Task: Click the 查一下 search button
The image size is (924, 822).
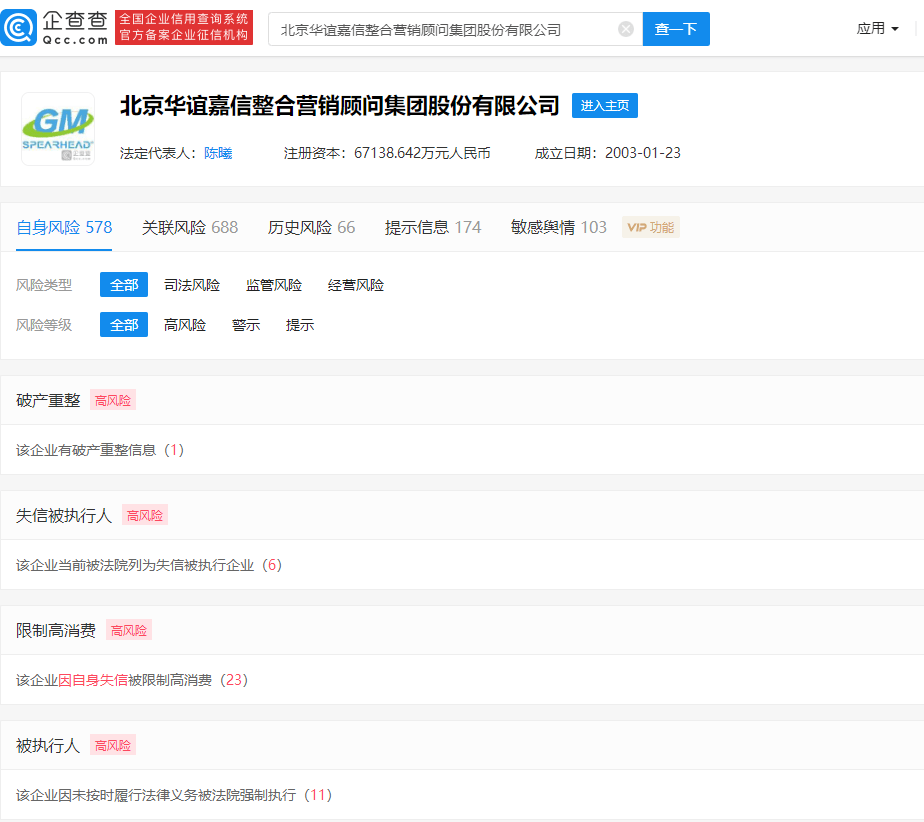Action: click(676, 29)
